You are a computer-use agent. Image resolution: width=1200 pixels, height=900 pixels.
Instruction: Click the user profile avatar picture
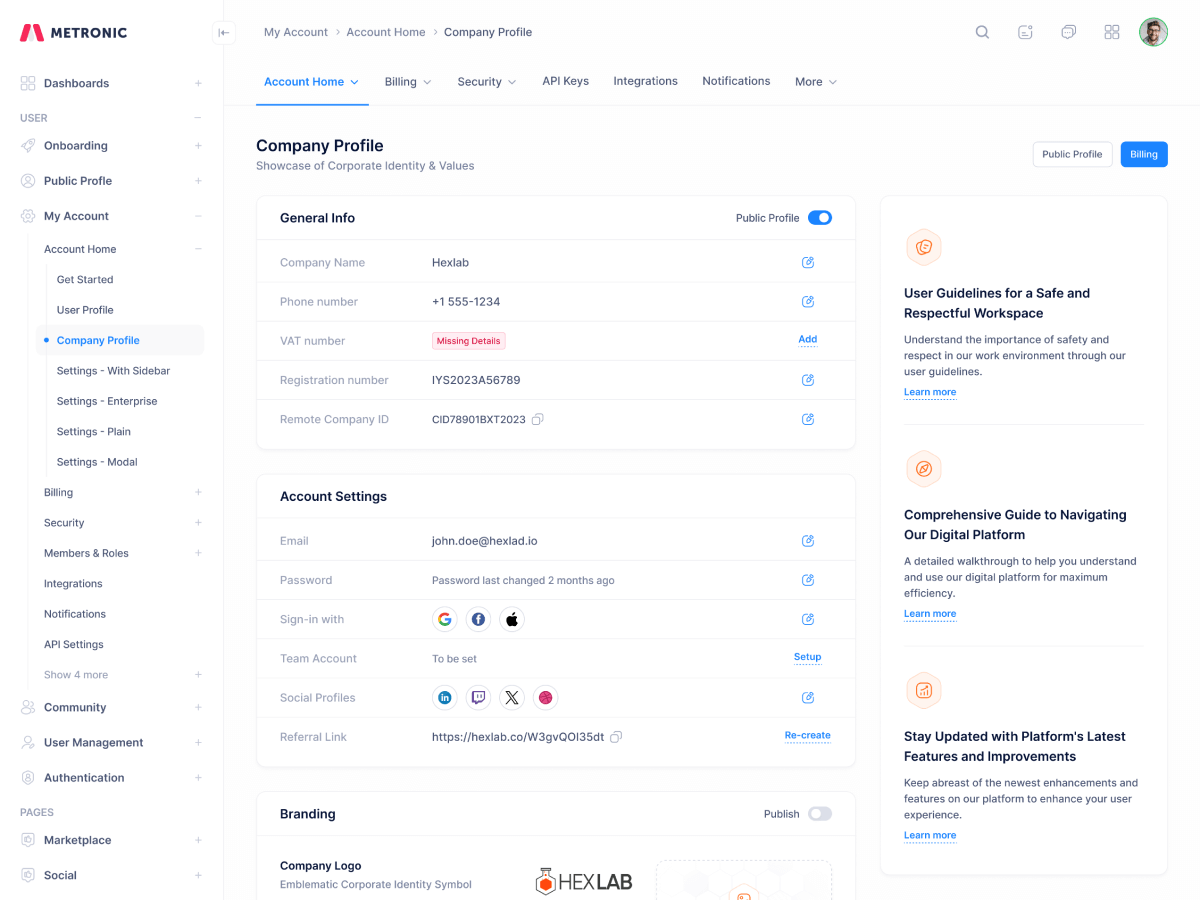(1153, 31)
